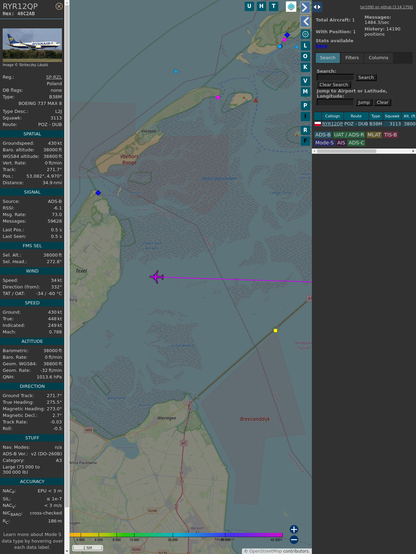Switch to the Search tab
The width and height of the screenshot is (416, 554).
[328, 58]
